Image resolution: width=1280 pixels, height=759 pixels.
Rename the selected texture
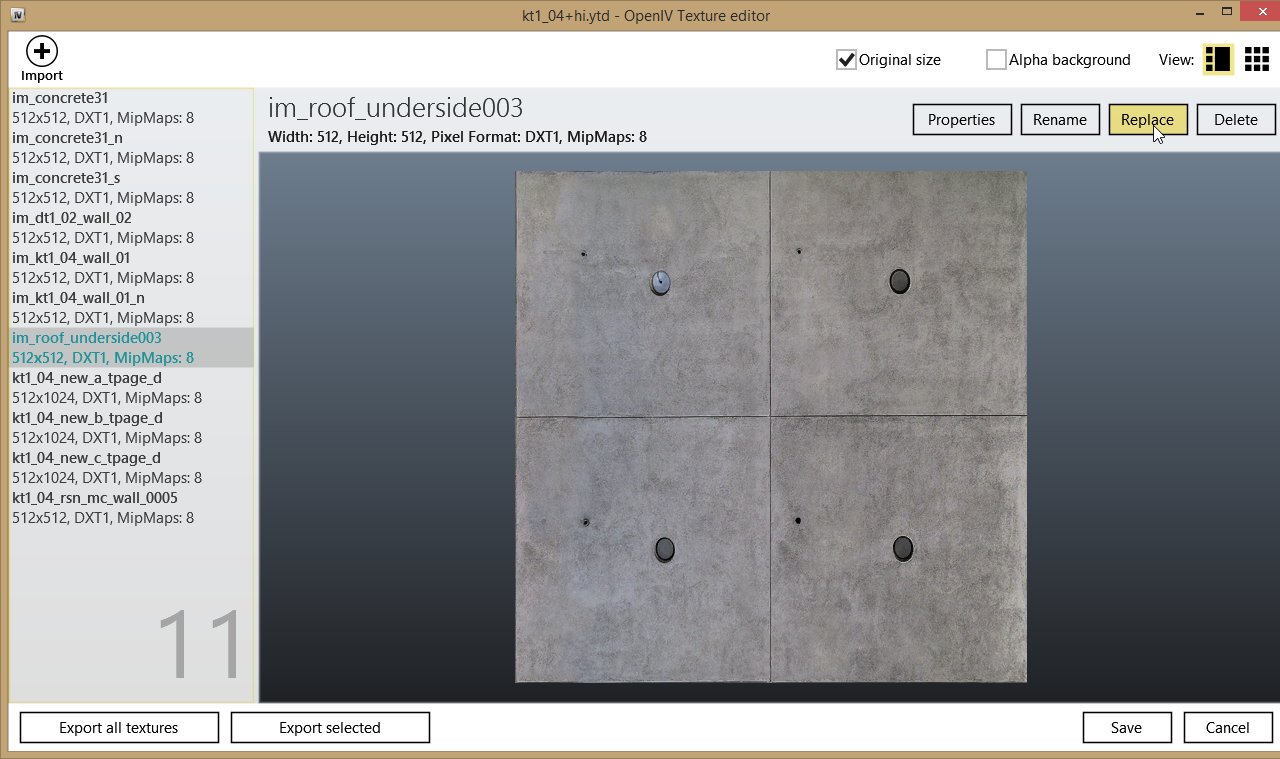pos(1059,120)
